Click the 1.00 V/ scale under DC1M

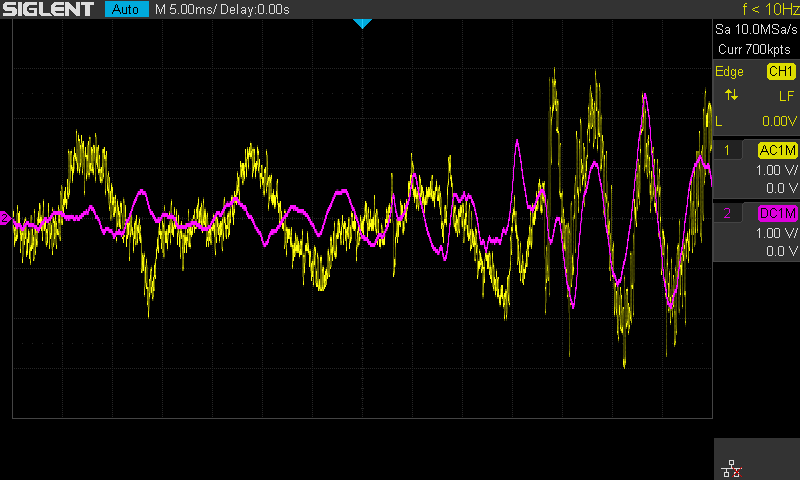tap(776, 233)
